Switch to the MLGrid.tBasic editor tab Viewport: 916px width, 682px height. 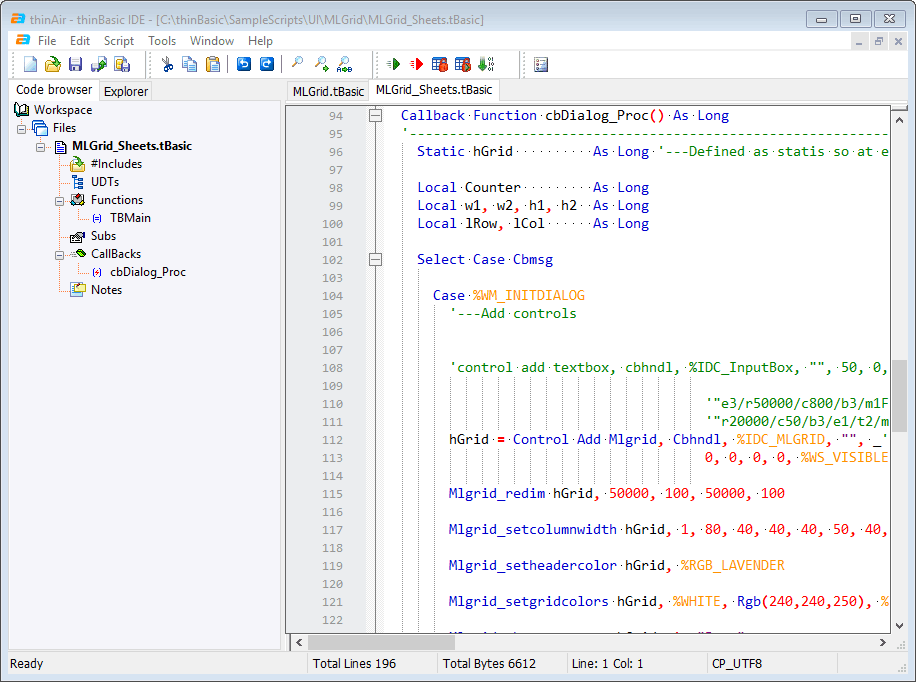328,91
